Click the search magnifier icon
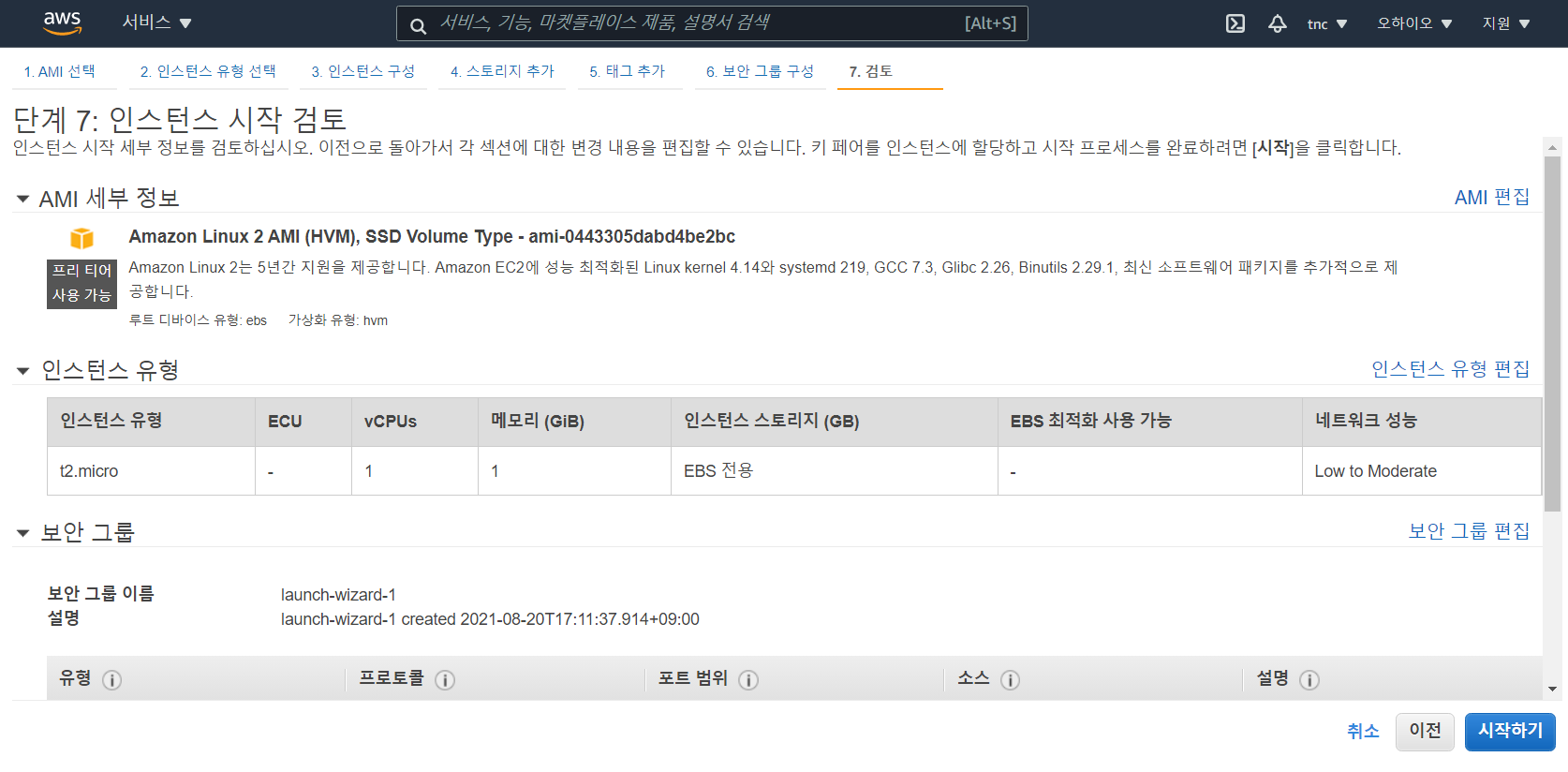The width and height of the screenshot is (1568, 772). click(x=419, y=25)
